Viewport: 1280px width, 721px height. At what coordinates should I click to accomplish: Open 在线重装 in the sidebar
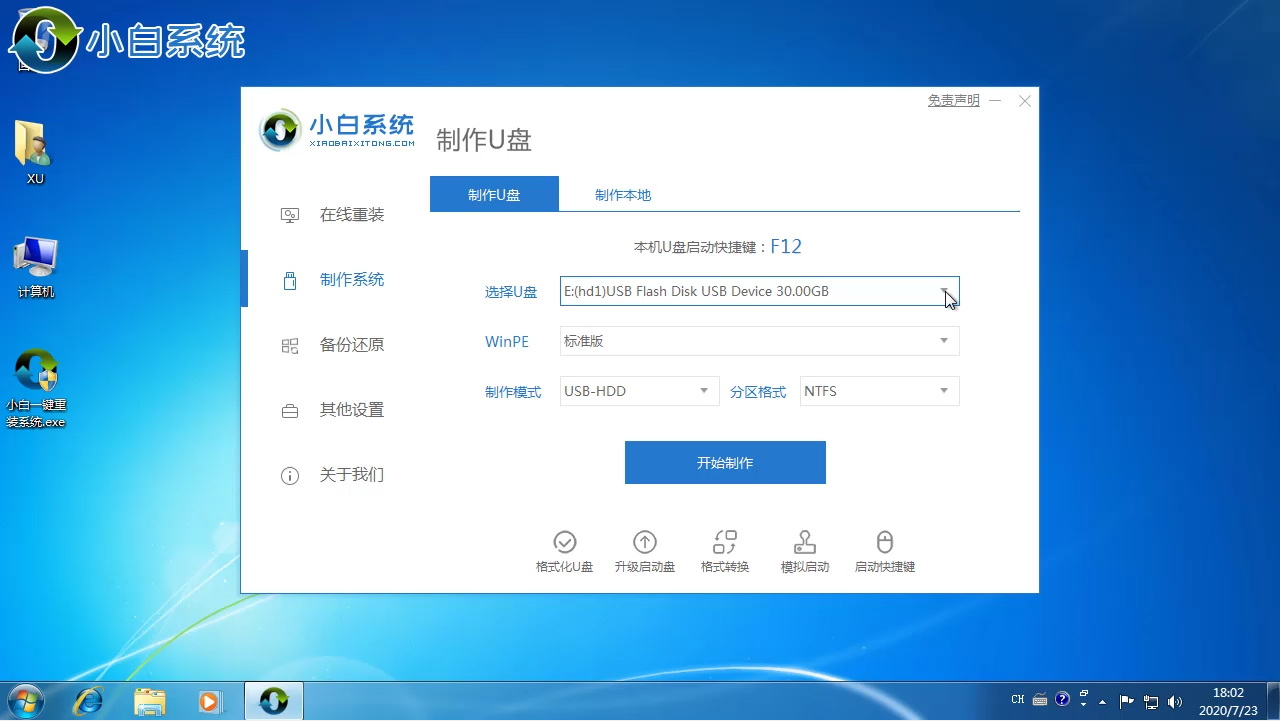click(352, 215)
